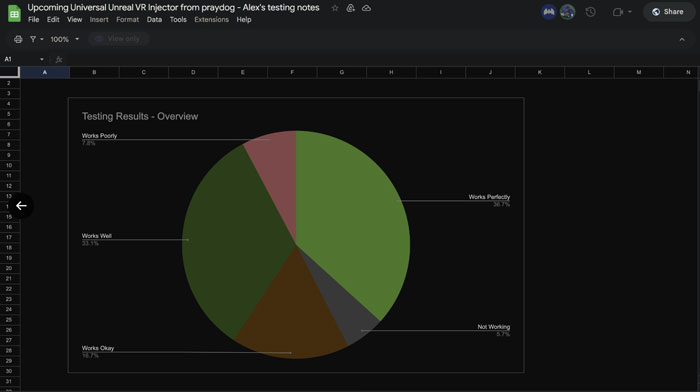Click the move to folder icon
The height and width of the screenshot is (392, 700).
350,8
